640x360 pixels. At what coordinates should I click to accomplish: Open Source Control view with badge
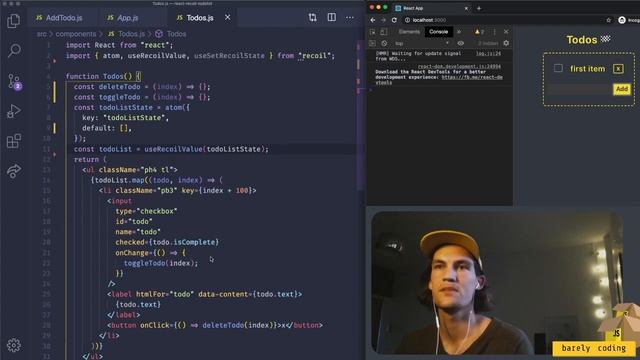click(14, 82)
